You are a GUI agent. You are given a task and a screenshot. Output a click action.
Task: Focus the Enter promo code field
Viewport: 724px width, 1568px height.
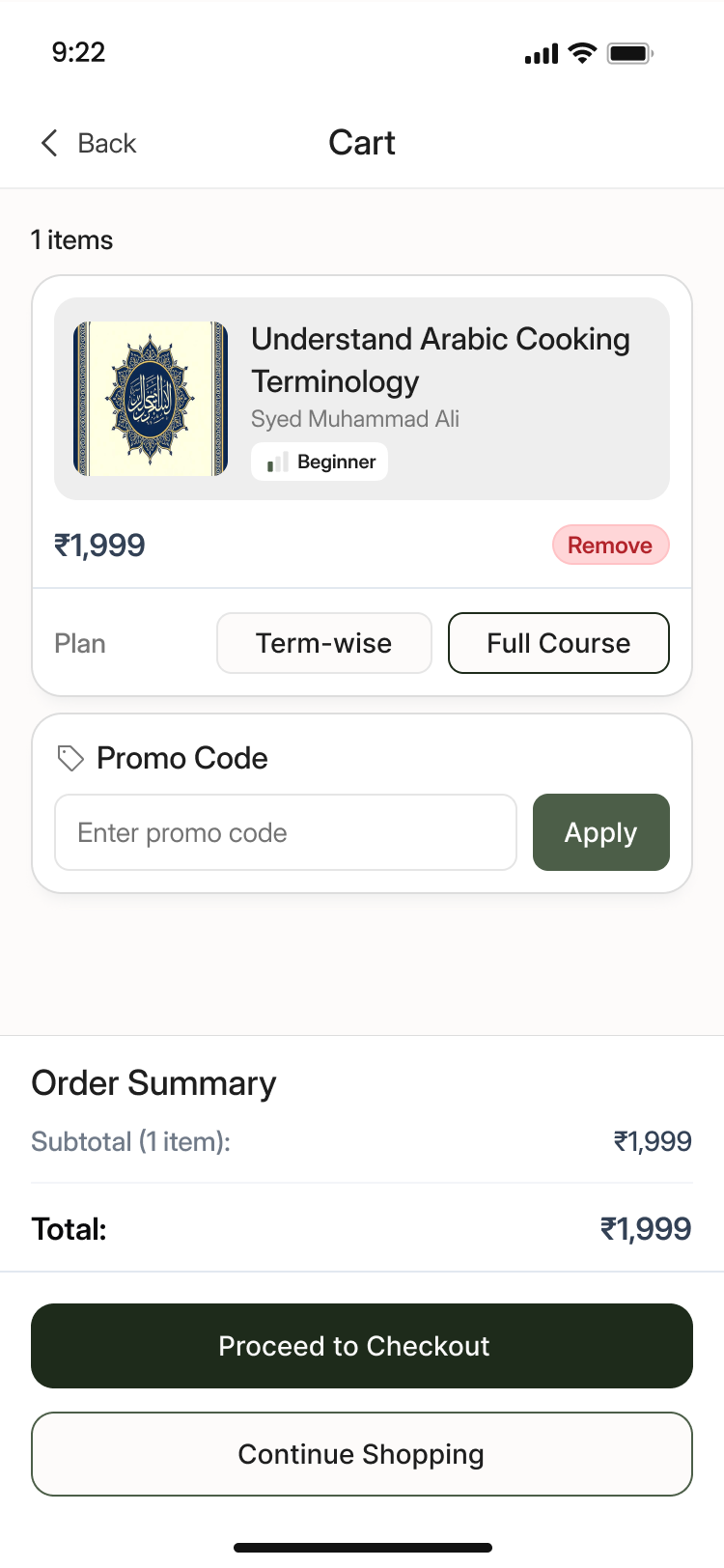point(286,832)
